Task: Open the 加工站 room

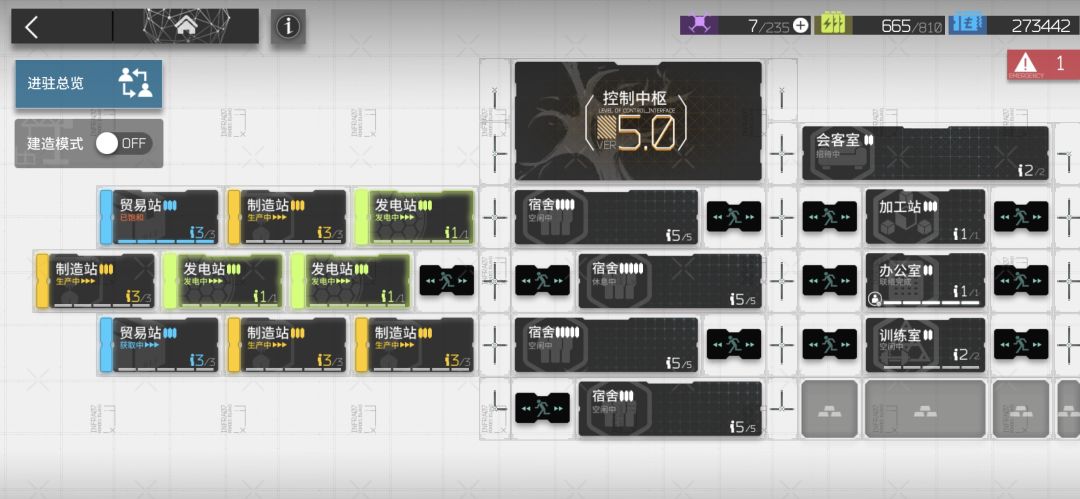Action: 925,217
